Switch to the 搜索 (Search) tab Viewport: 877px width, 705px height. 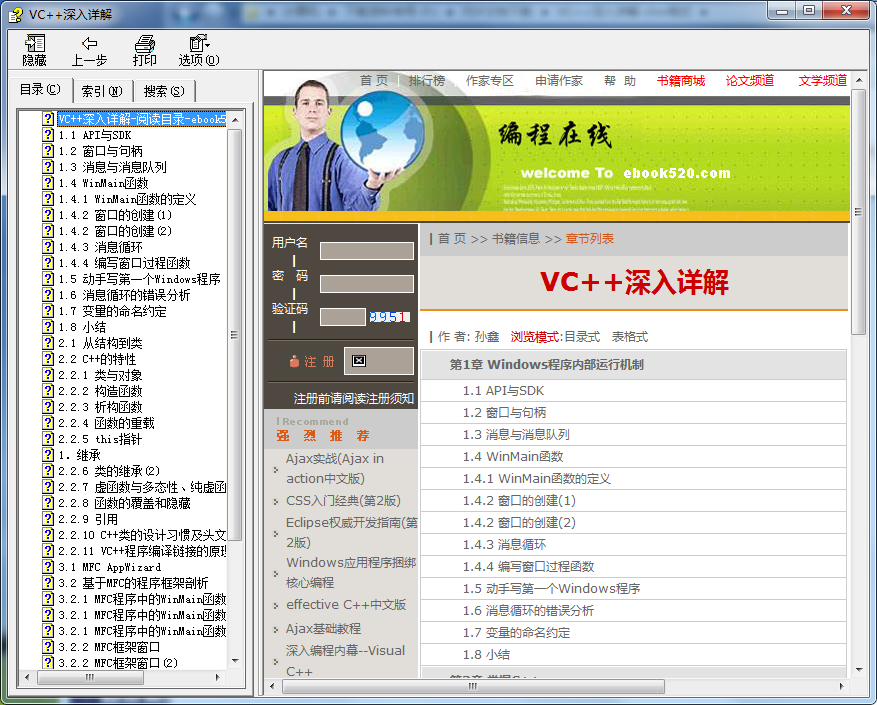point(163,91)
